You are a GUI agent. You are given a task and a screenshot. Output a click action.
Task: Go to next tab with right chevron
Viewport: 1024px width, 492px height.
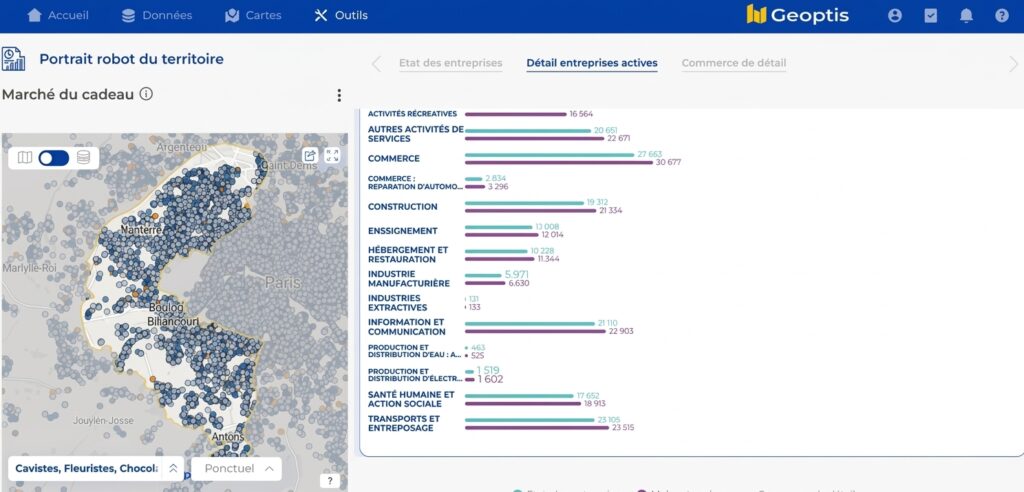click(1014, 64)
